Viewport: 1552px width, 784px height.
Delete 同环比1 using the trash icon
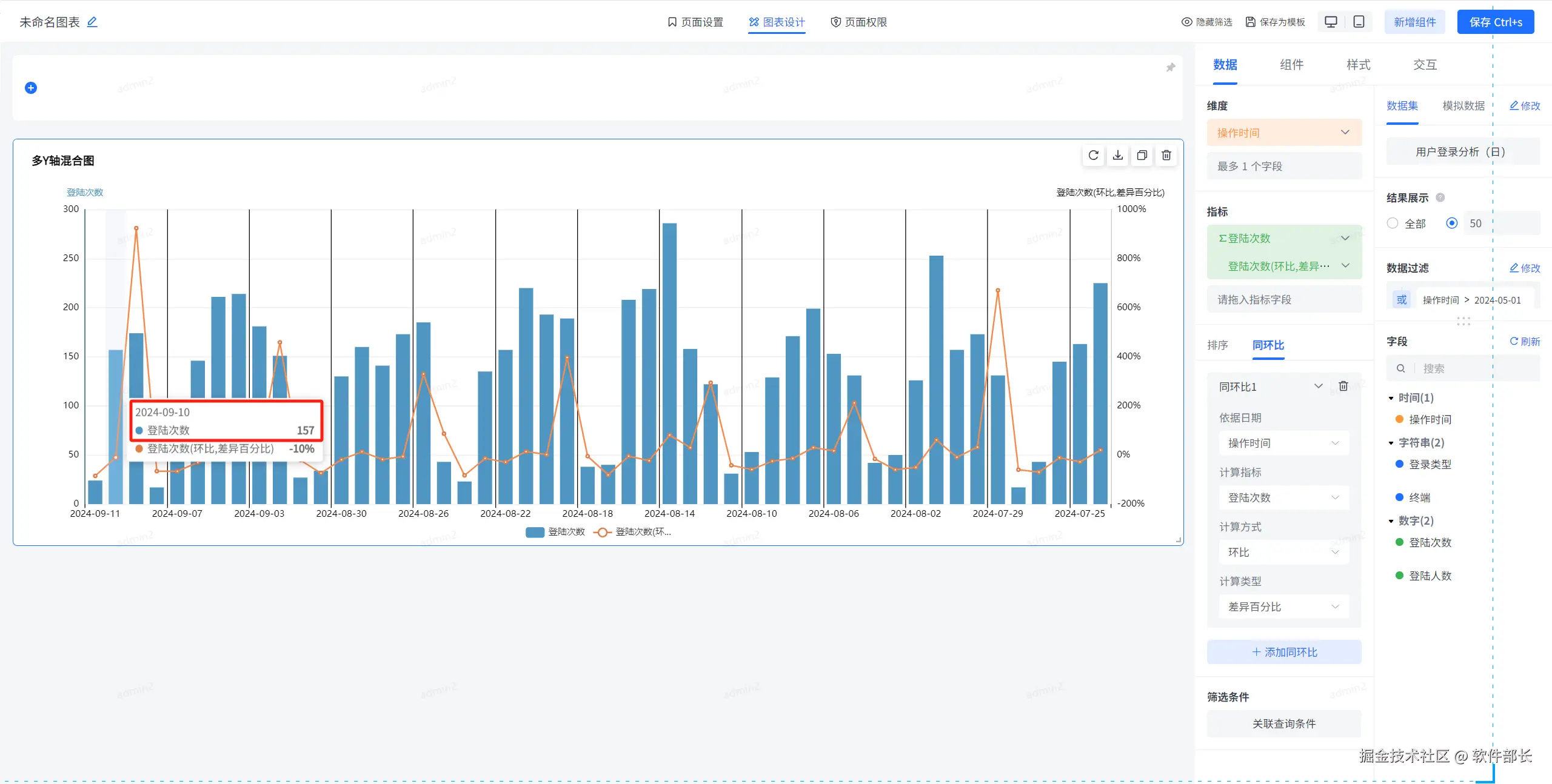click(x=1343, y=387)
